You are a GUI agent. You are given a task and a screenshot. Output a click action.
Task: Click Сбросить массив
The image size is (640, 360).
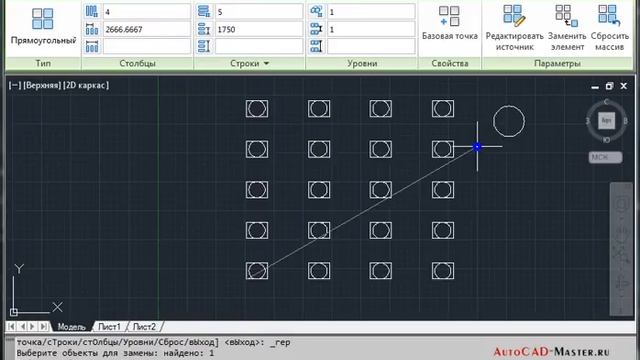point(609,28)
